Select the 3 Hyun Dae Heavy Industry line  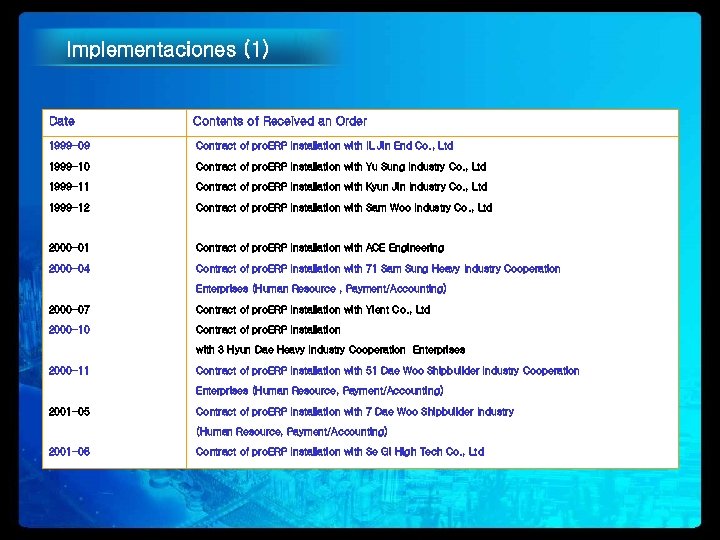click(330, 350)
